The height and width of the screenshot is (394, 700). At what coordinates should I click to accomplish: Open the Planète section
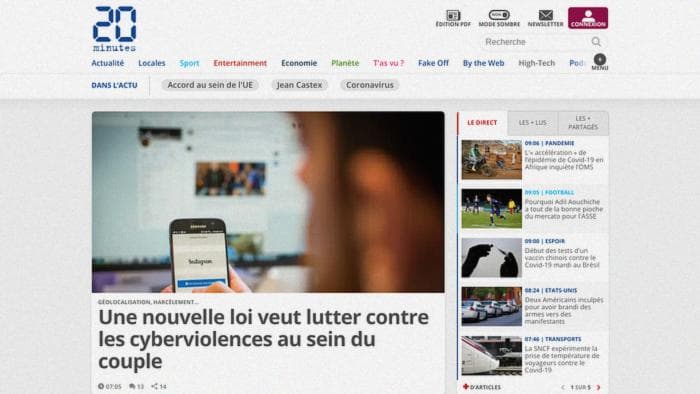click(345, 63)
